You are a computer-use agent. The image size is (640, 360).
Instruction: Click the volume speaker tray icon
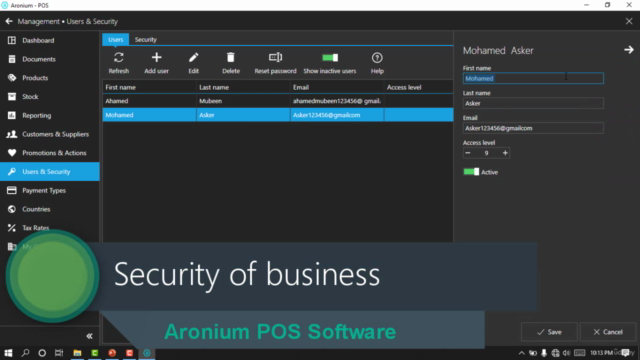(567, 353)
